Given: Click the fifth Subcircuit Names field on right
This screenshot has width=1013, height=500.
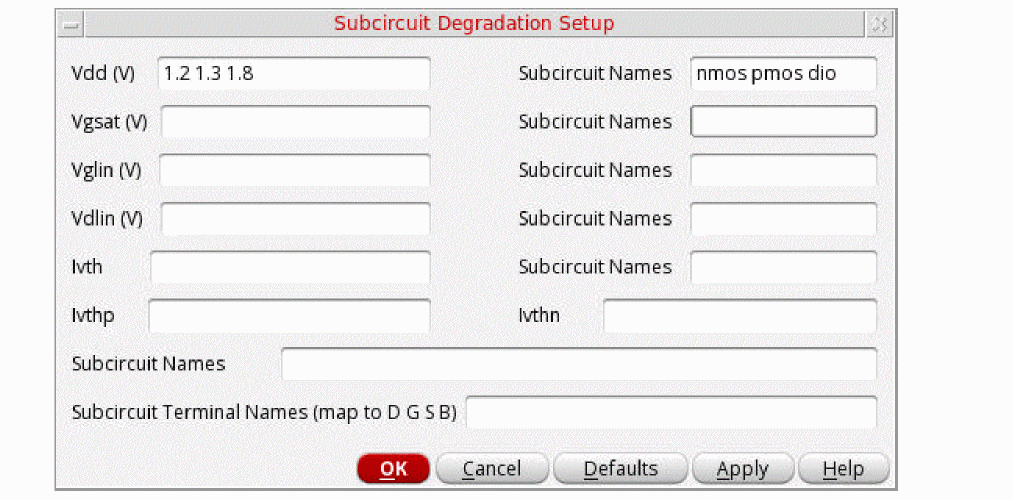Looking at the screenshot, I should 783,267.
